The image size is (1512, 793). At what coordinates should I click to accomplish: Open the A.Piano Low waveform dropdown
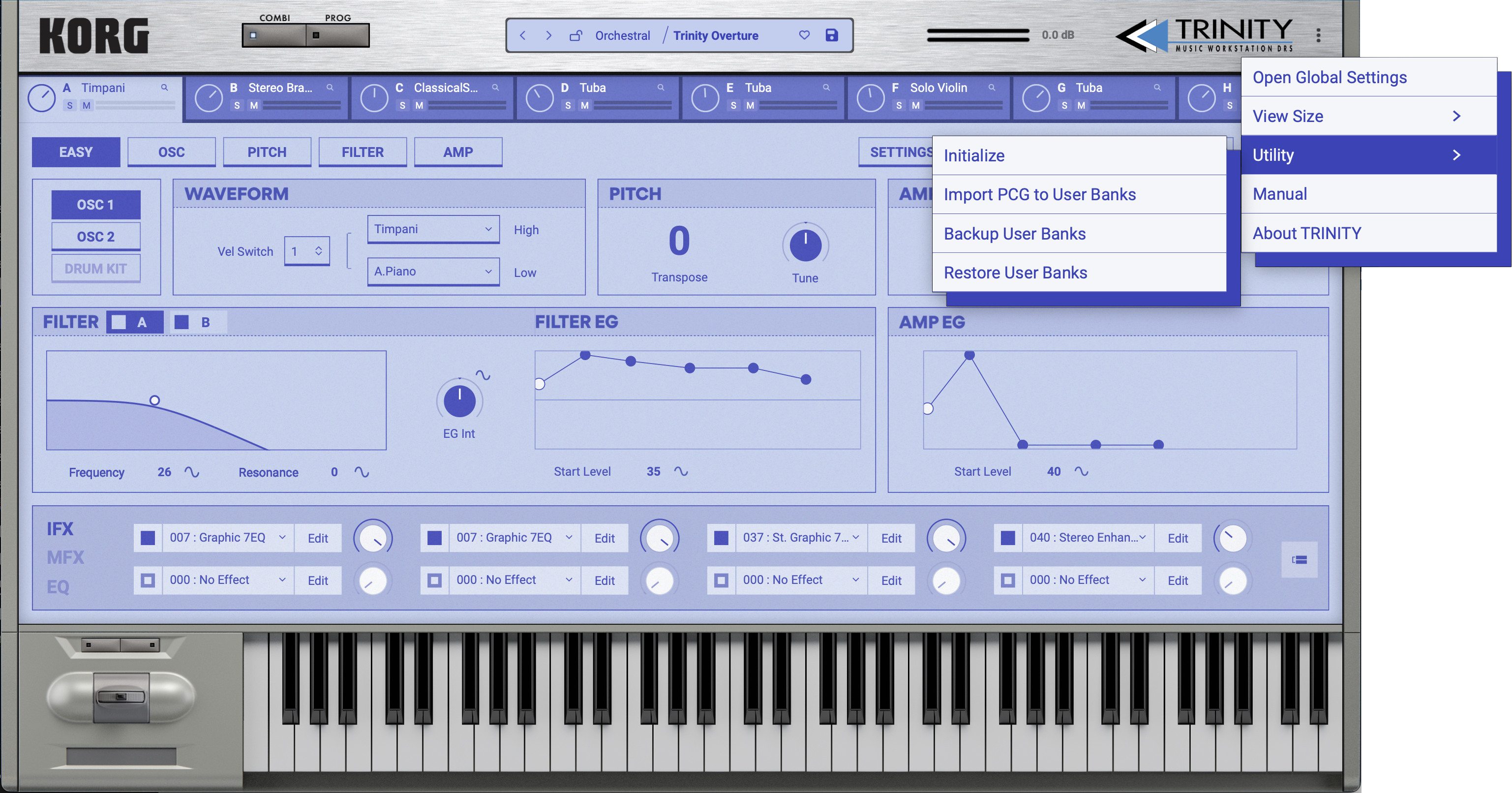[x=433, y=271]
